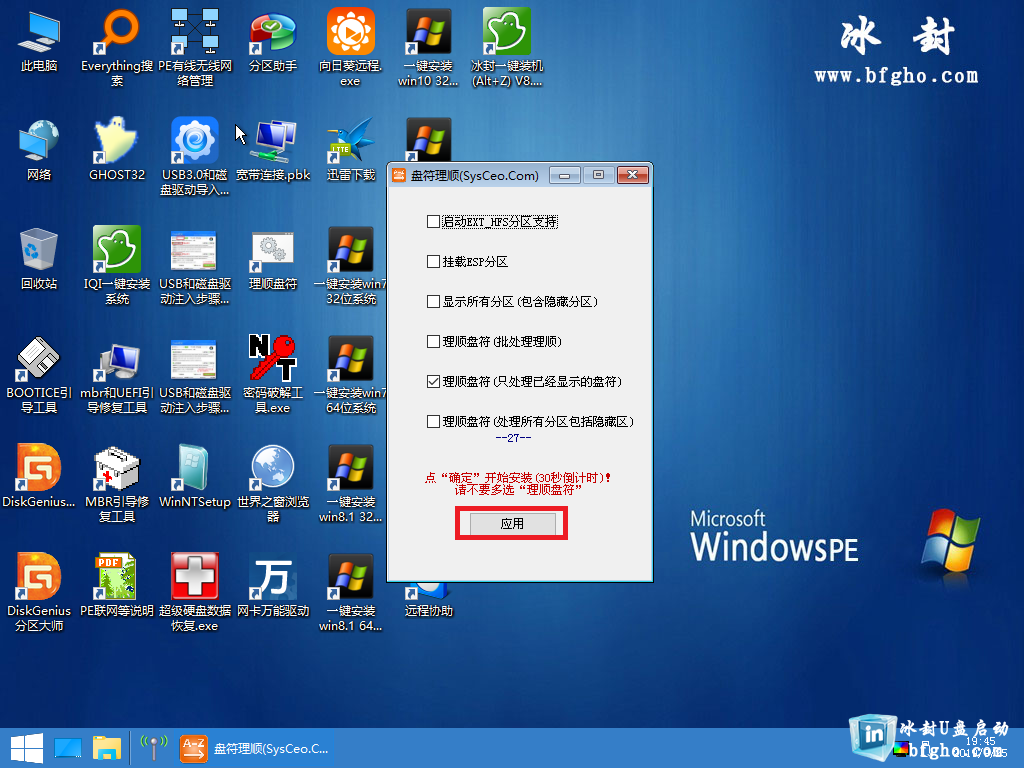Click the taskbar show-desktop icon
This screenshot has height=768, width=1024.
tap(68, 748)
